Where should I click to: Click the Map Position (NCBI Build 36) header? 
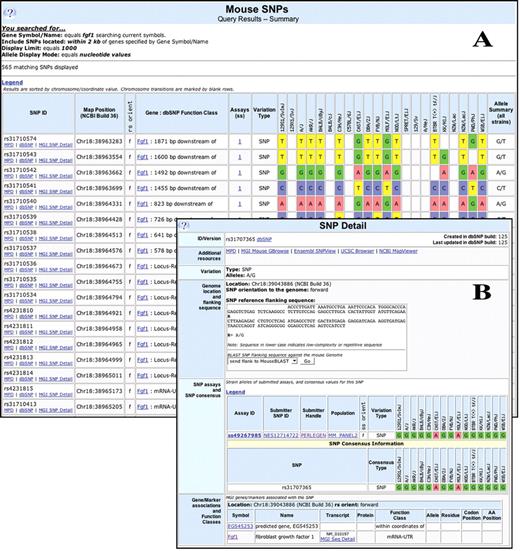point(99,113)
